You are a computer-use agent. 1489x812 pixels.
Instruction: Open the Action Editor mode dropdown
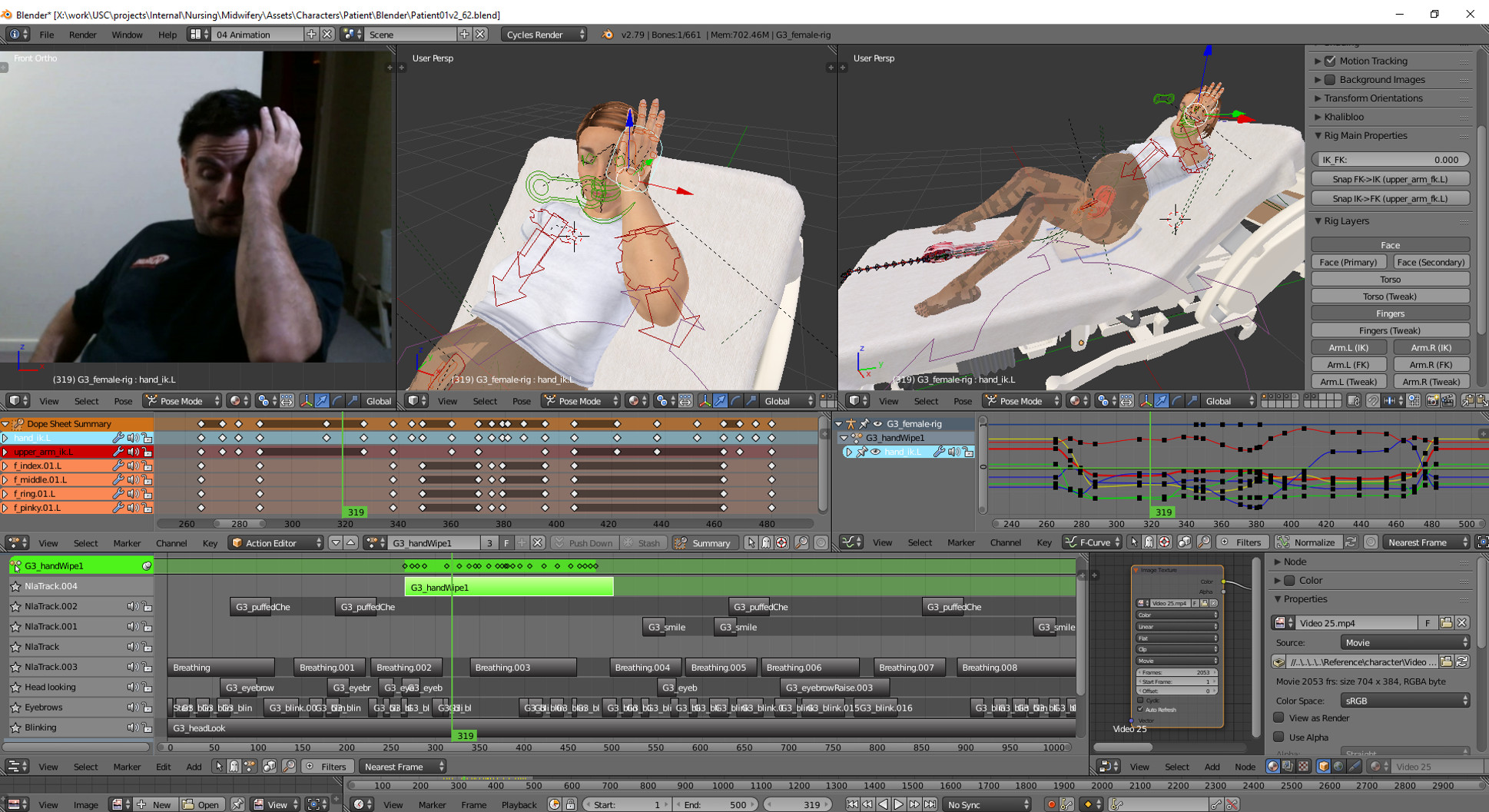[x=277, y=543]
